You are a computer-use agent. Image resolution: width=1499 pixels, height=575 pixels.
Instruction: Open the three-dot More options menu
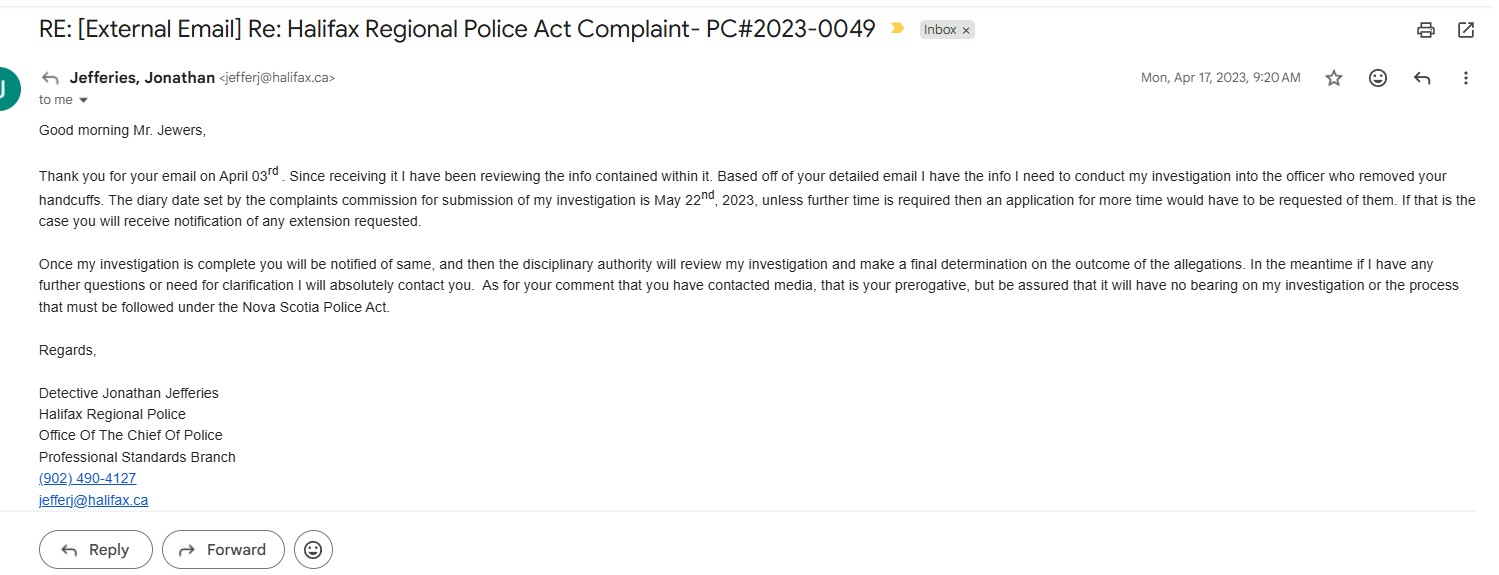click(1466, 78)
